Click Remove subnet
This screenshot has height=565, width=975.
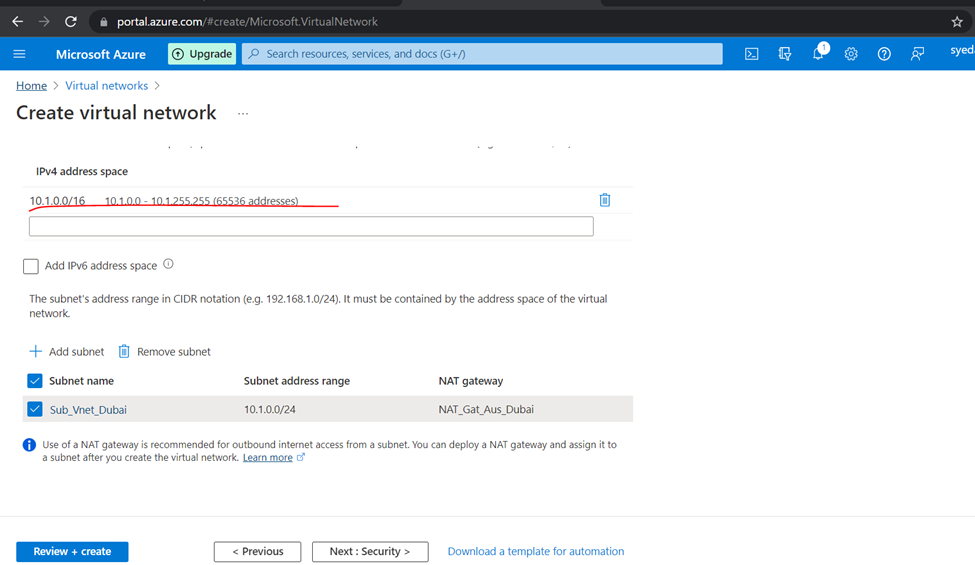click(x=164, y=352)
